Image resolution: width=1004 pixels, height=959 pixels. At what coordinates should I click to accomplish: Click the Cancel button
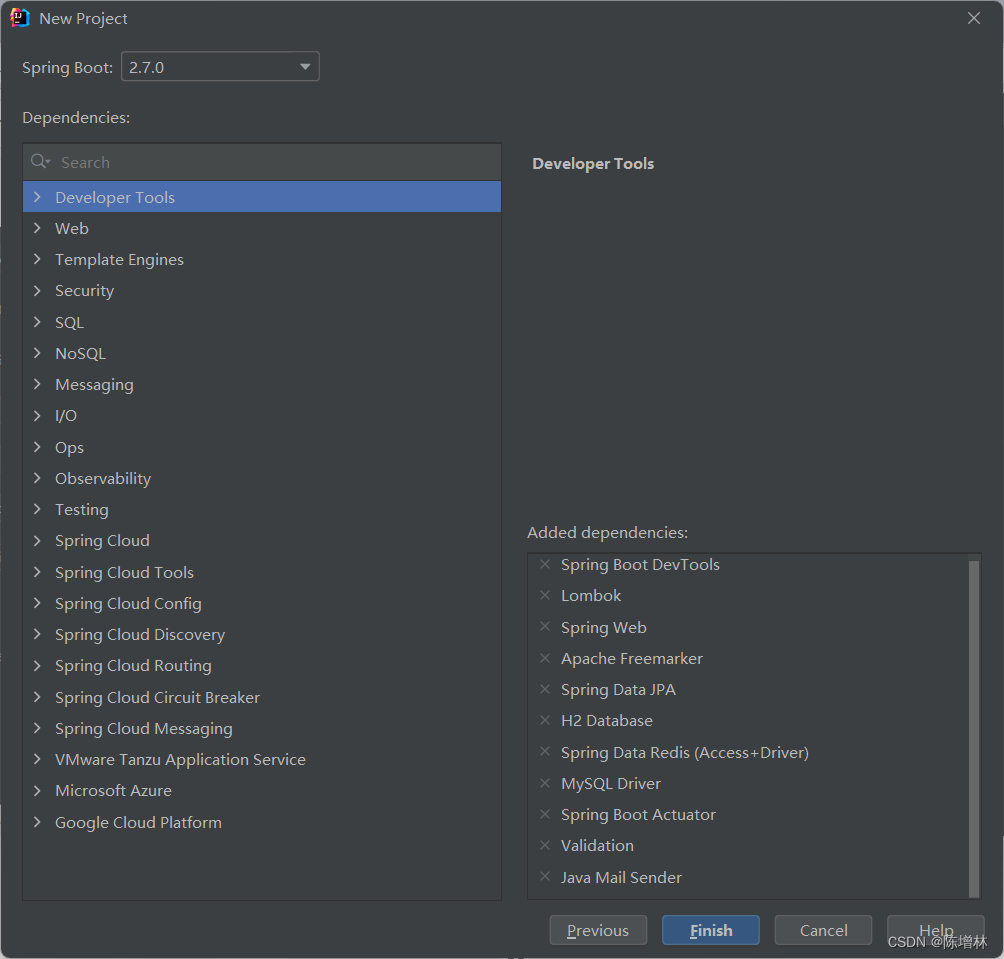[x=823, y=930]
